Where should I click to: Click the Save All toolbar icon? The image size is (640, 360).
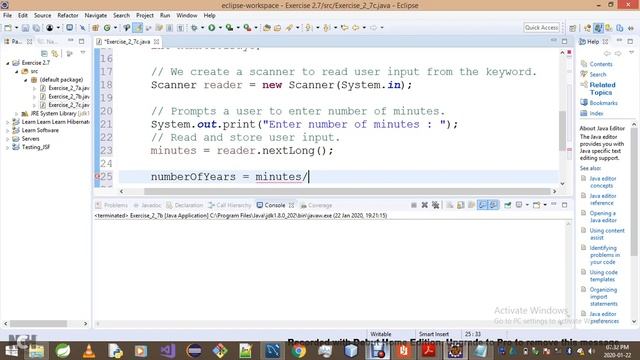pyautogui.click(x=36, y=28)
